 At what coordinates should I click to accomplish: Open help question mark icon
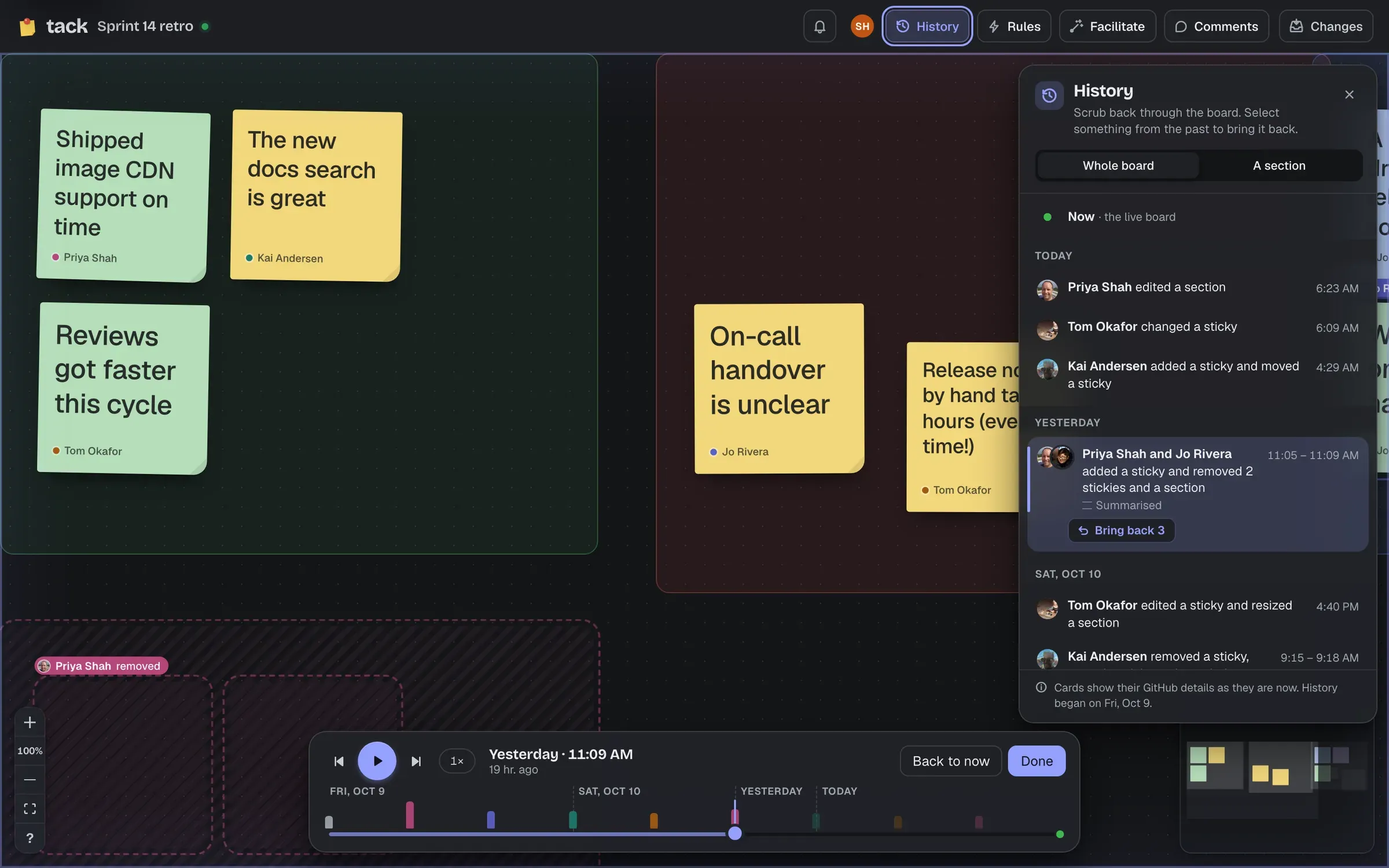click(x=30, y=838)
